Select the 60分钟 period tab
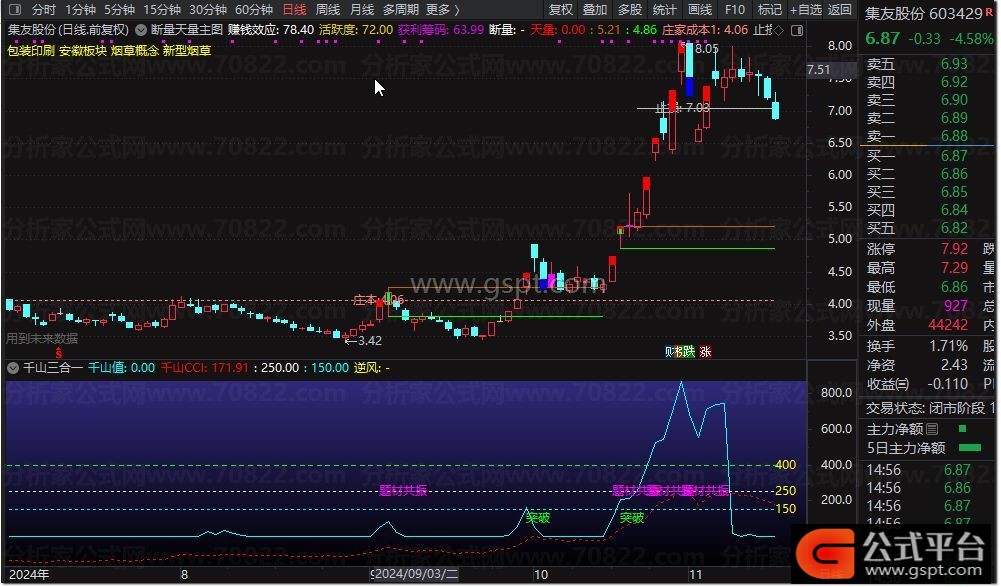The height and width of the screenshot is (587, 1001). point(254,10)
